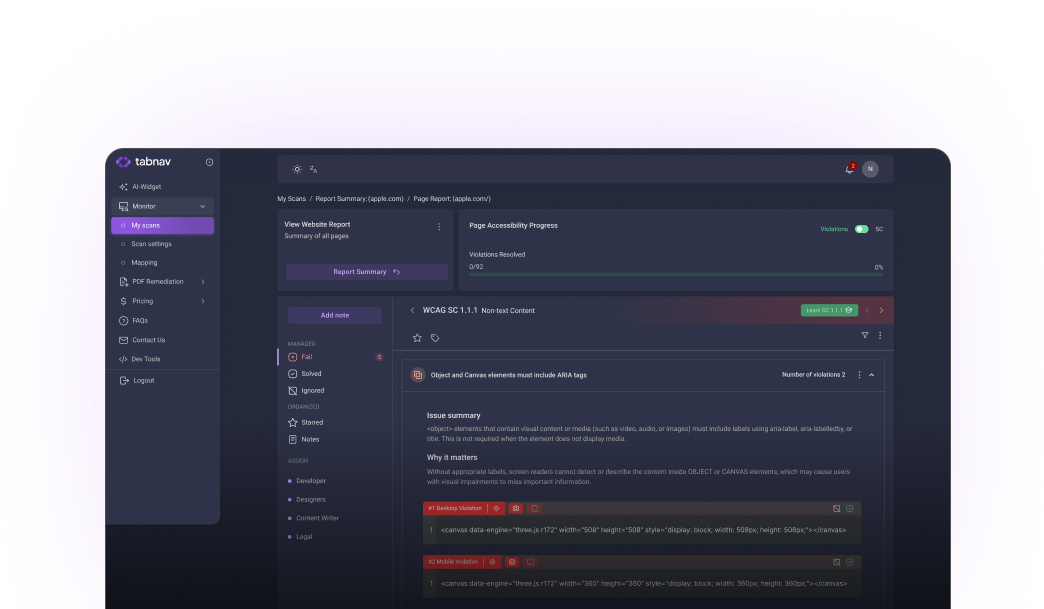The image size is (1044, 609).
Task: Star the WCAG SC 1.1.1 criterion
Action: [x=416, y=337]
